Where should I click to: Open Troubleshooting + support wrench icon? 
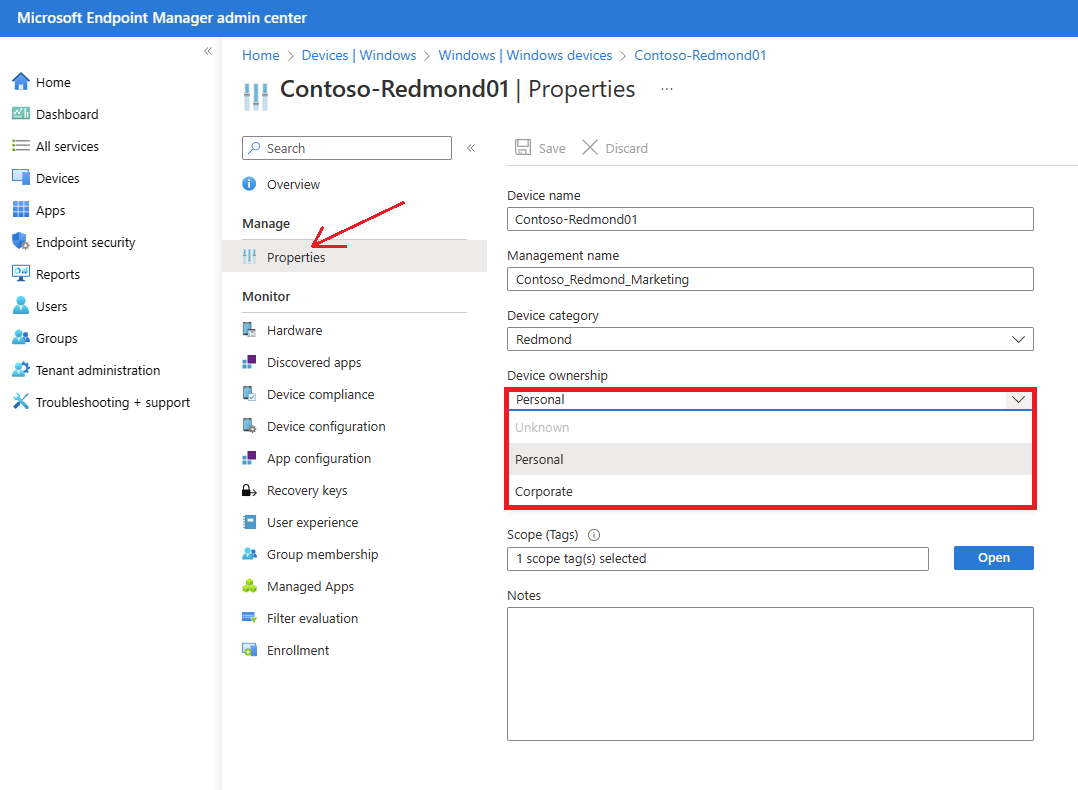point(20,402)
